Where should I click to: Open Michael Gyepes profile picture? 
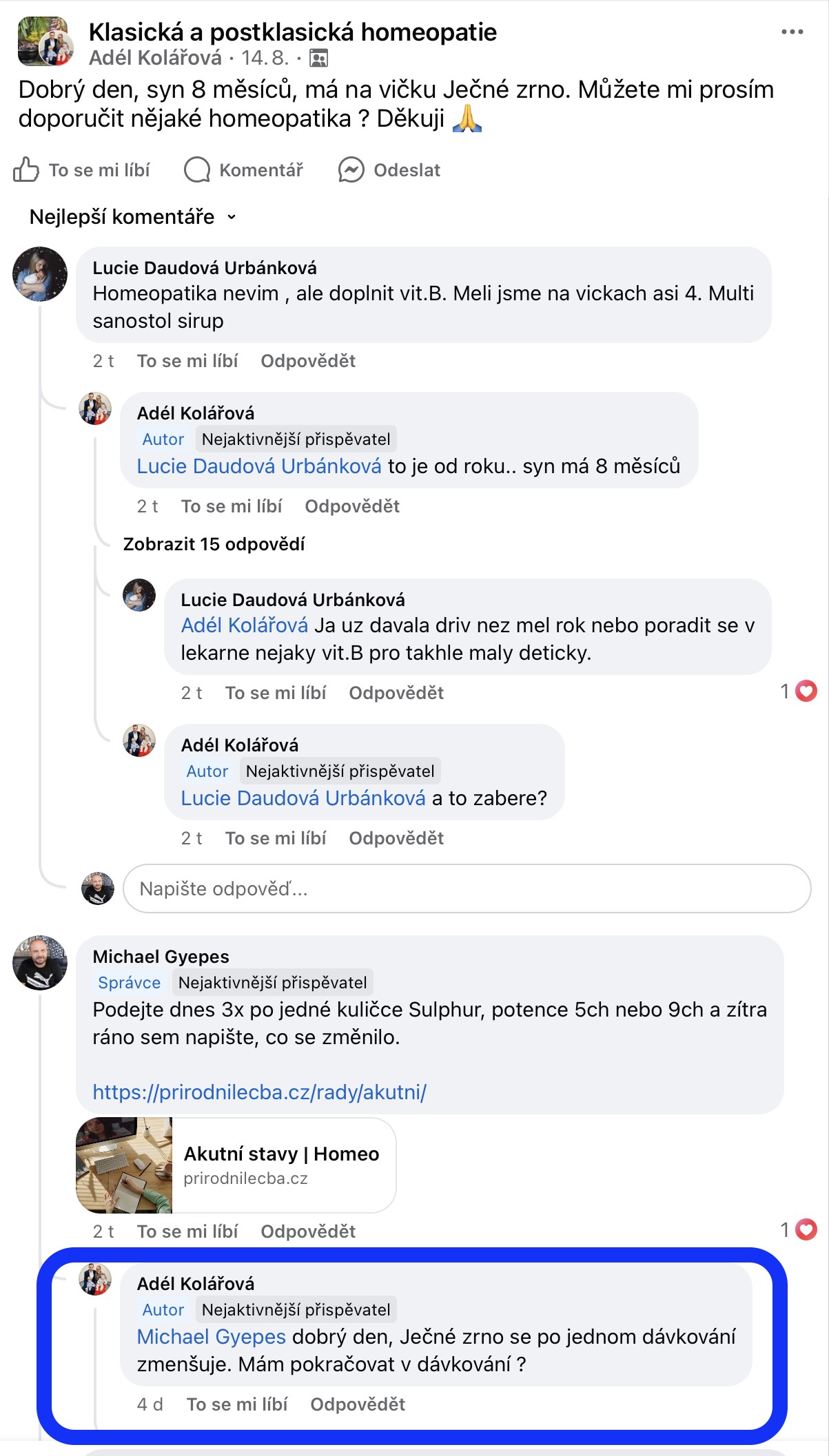click(40, 962)
